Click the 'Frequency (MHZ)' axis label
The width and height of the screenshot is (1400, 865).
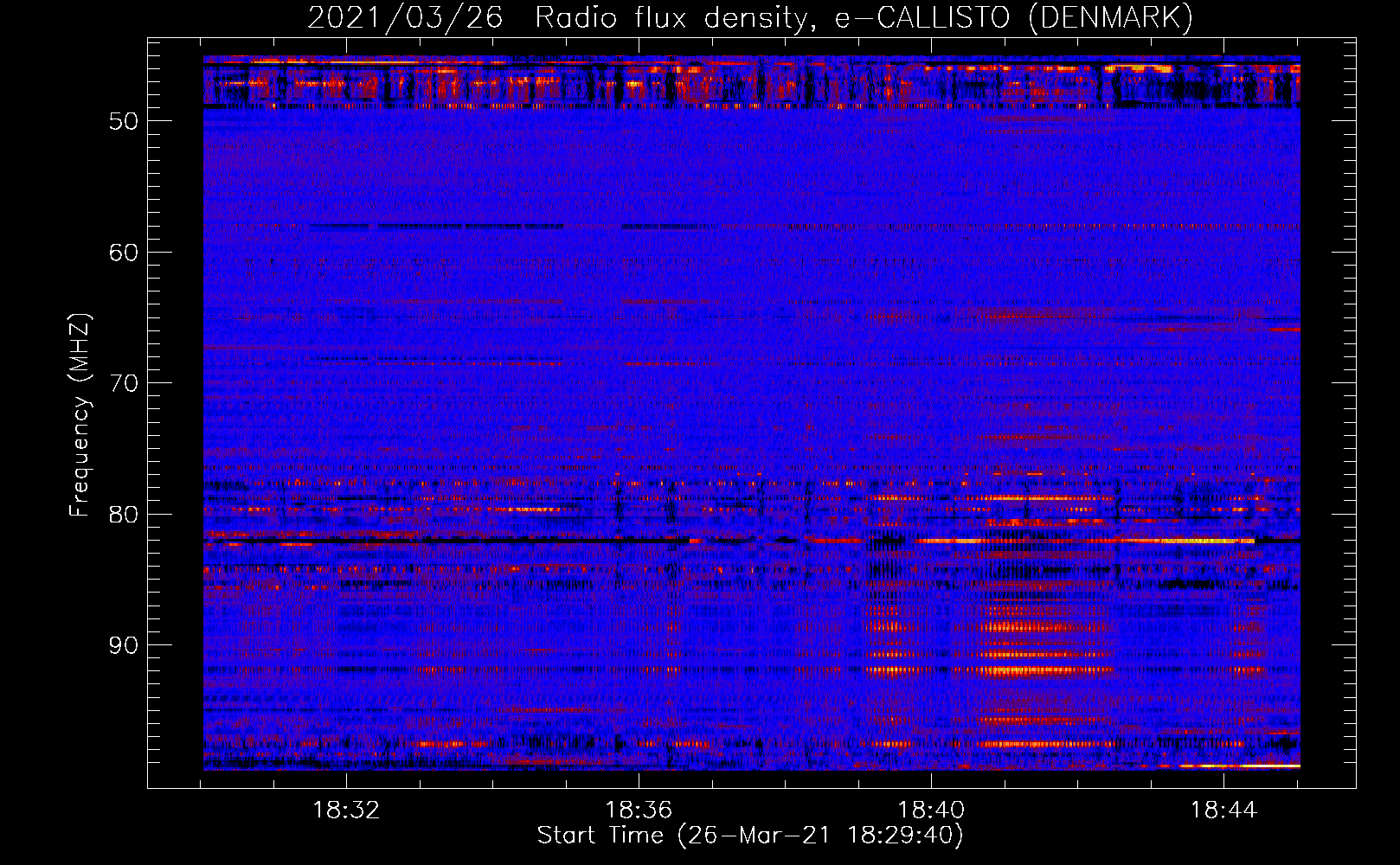coord(80,415)
